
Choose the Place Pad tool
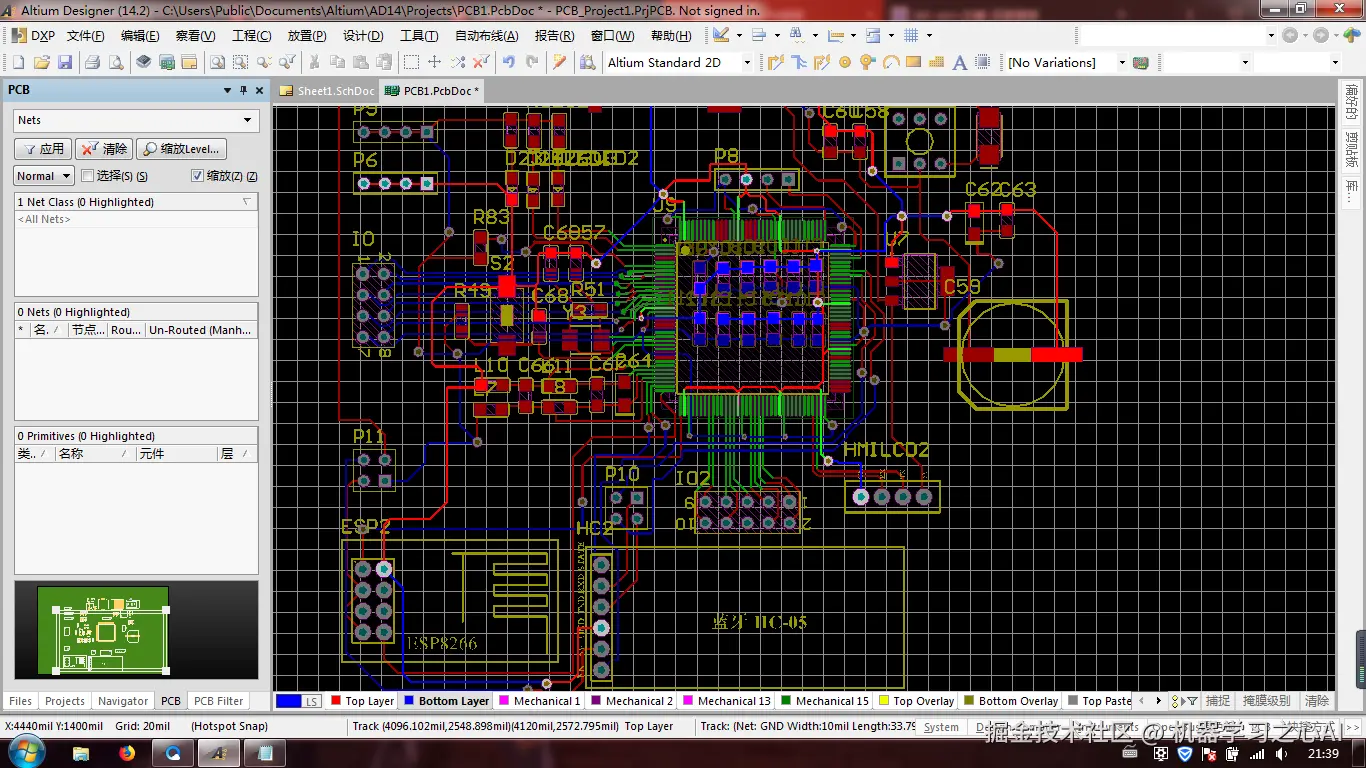(845, 62)
